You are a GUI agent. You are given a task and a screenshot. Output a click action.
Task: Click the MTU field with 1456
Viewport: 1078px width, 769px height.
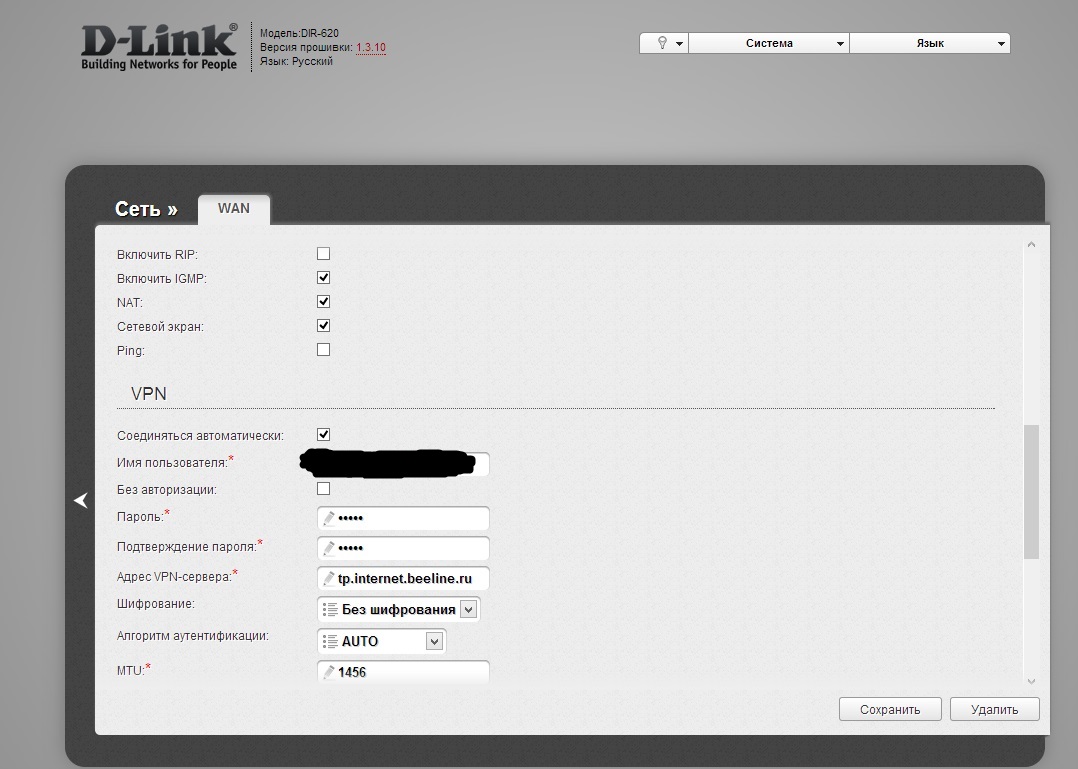tap(403, 671)
